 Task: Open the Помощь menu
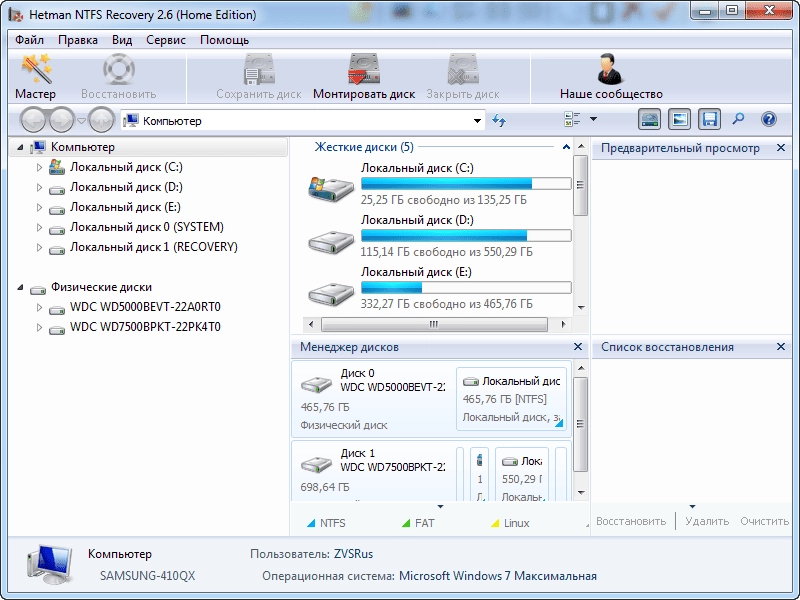pos(224,40)
